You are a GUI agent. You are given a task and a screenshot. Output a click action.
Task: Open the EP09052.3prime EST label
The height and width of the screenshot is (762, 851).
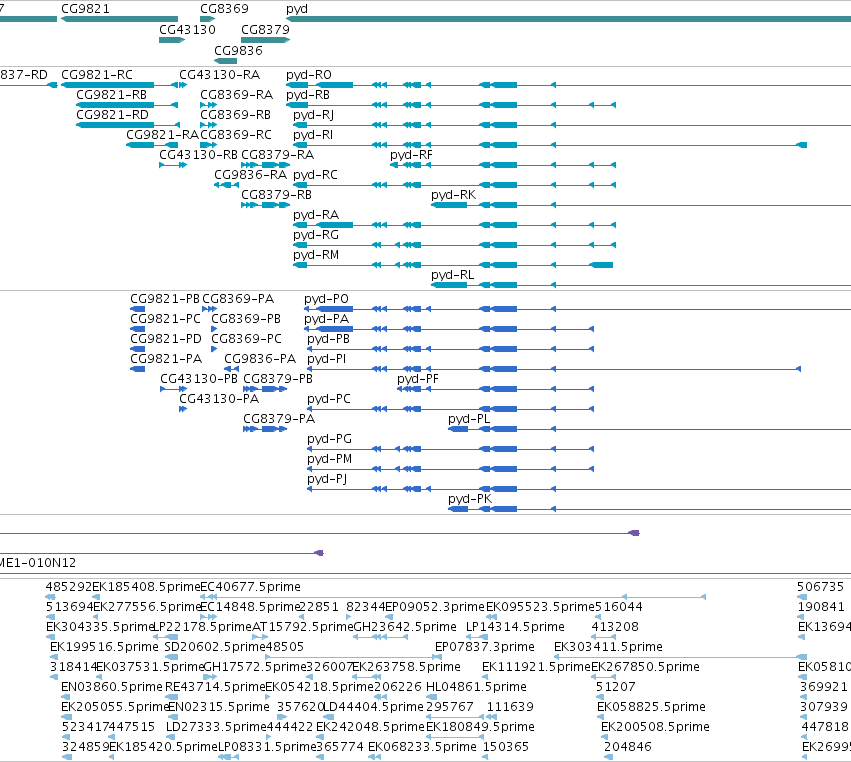pyautogui.click(x=435, y=606)
